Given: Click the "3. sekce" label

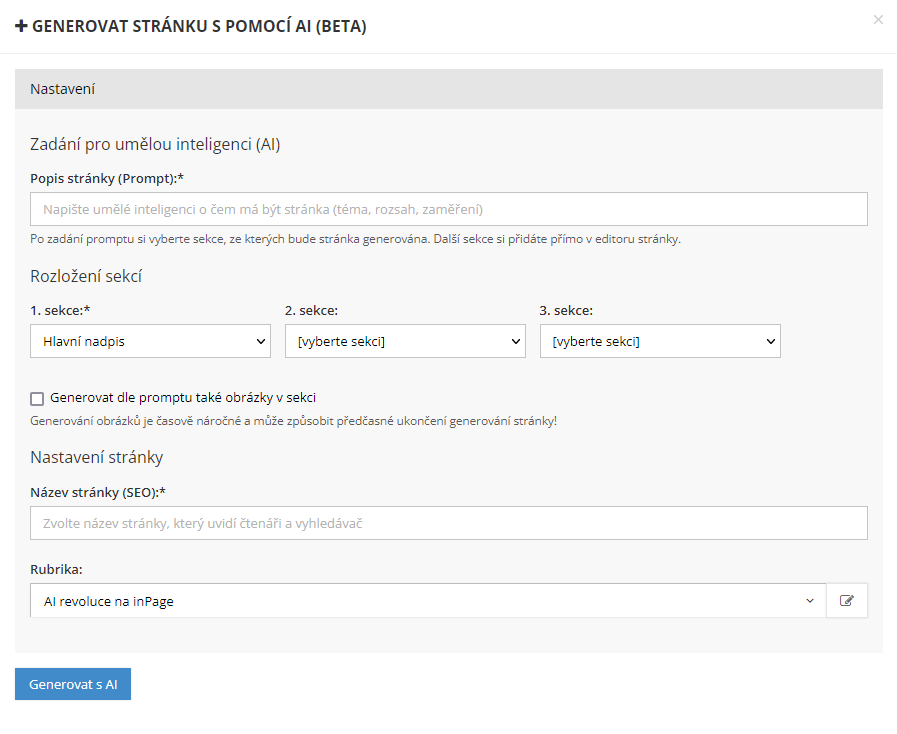Looking at the screenshot, I should click(x=565, y=310).
